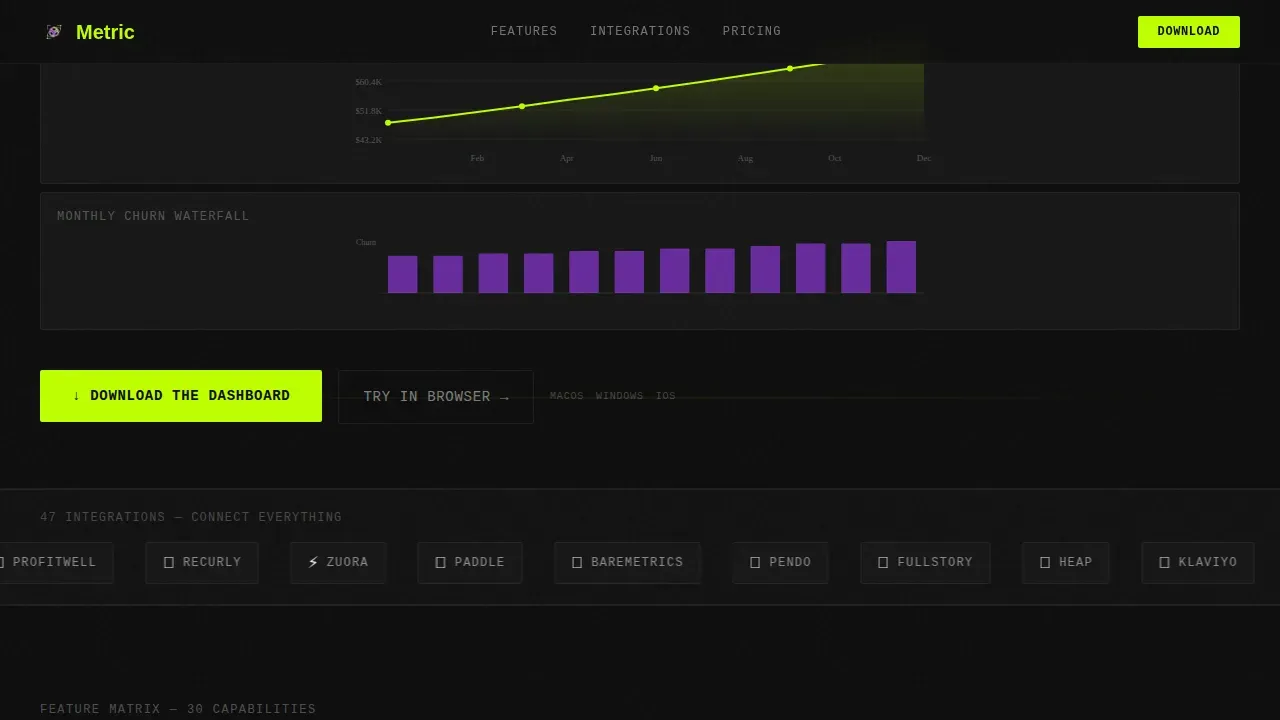Click Download the Dashboard button

(x=181, y=396)
